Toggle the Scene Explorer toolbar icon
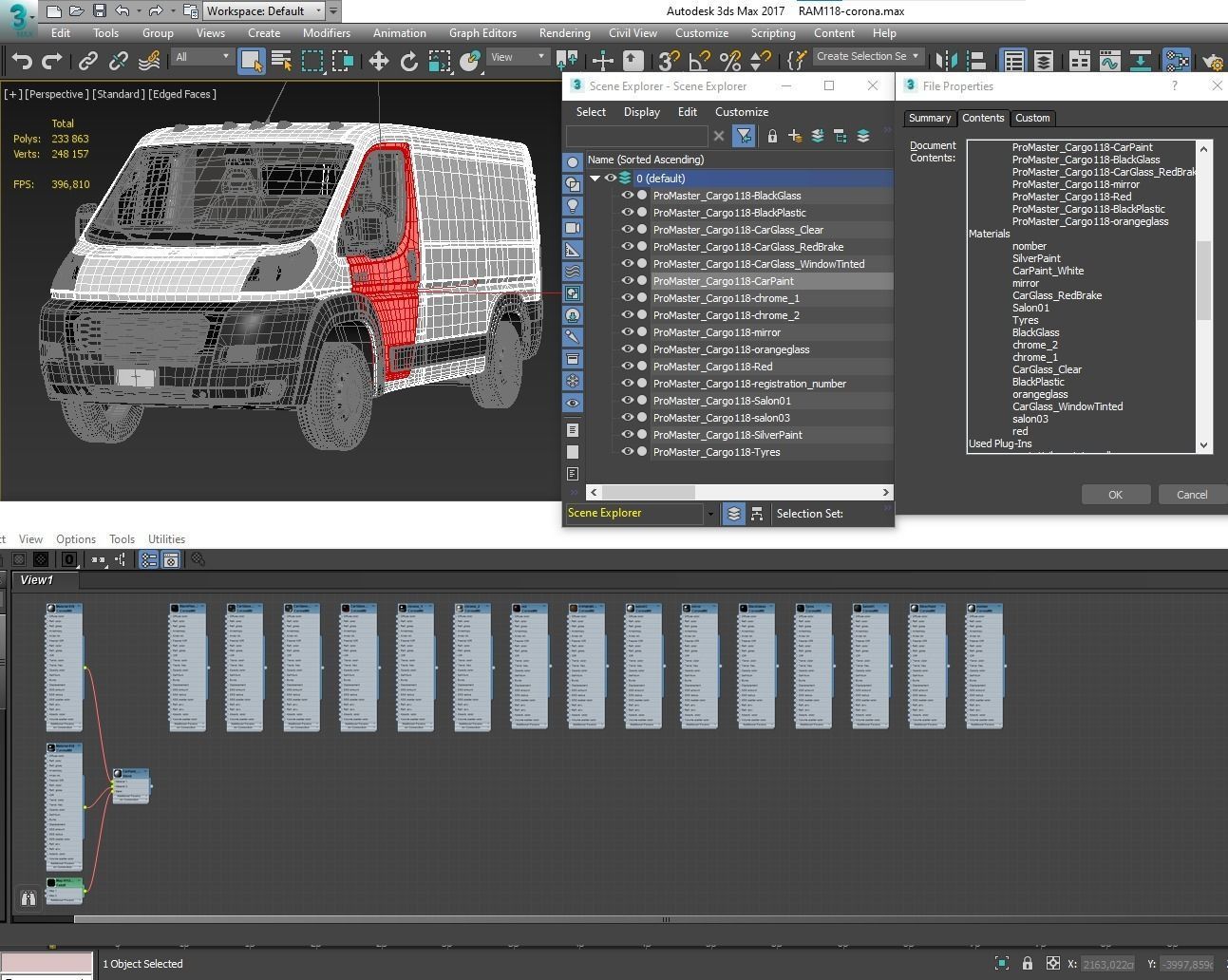 [x=1014, y=61]
